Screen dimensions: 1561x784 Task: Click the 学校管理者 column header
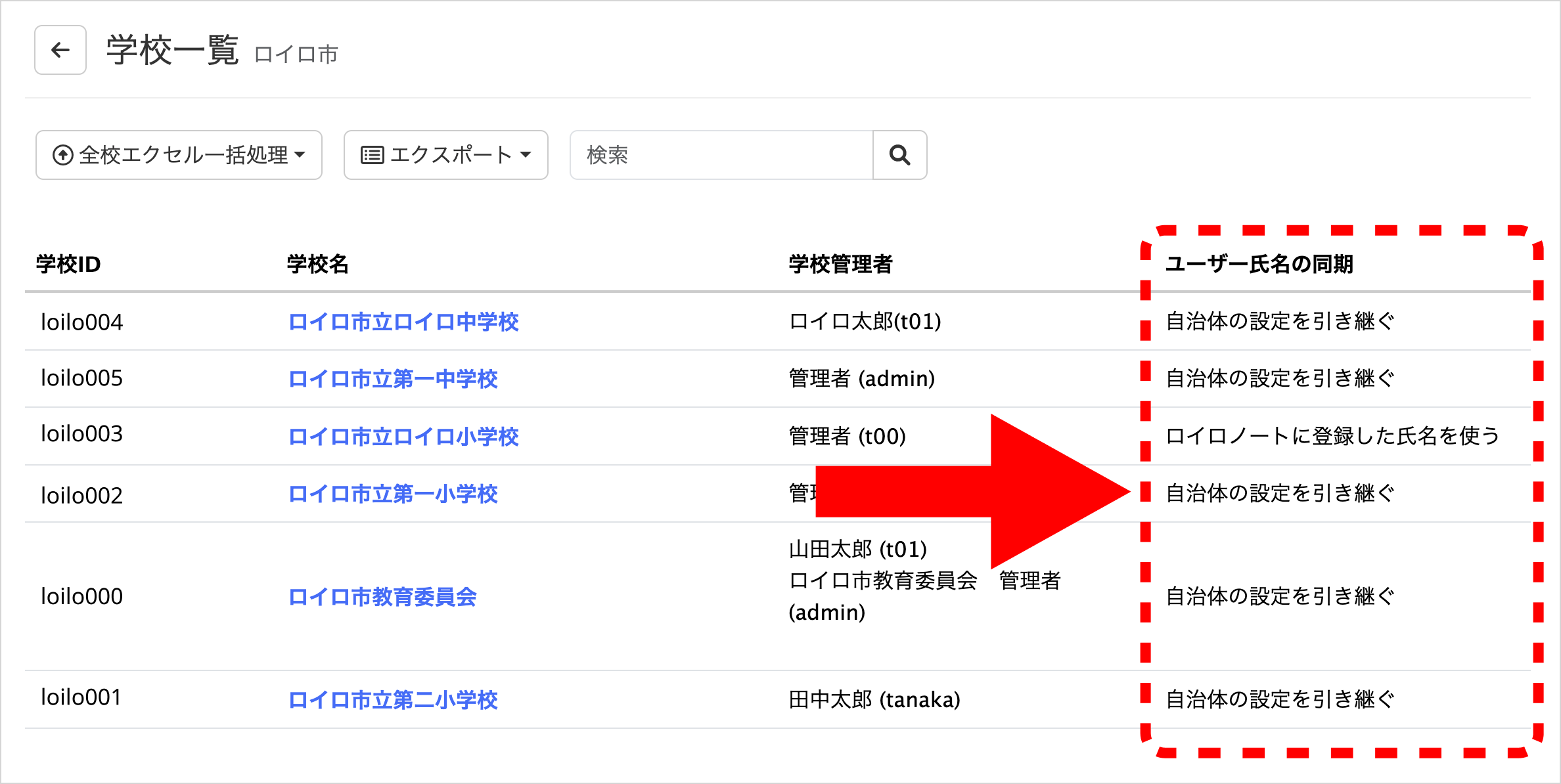(x=840, y=264)
